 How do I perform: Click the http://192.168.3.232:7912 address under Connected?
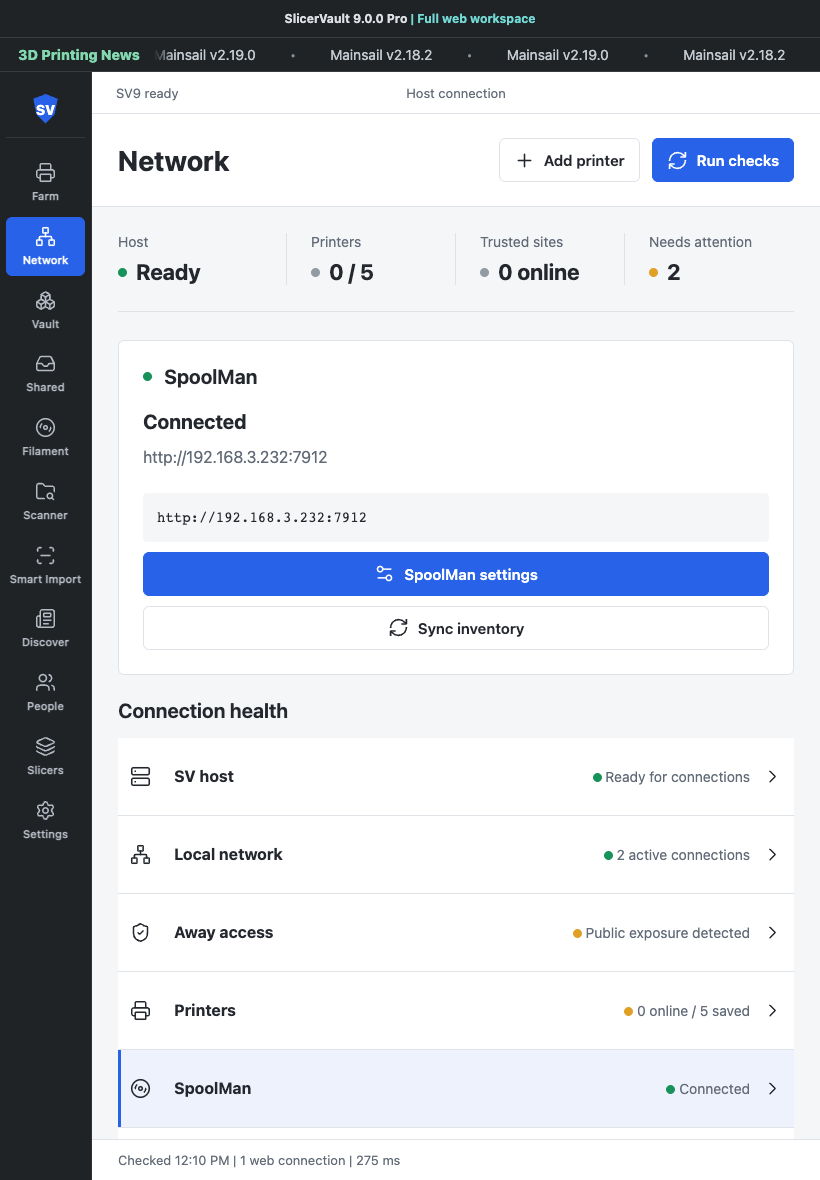[x=235, y=458]
